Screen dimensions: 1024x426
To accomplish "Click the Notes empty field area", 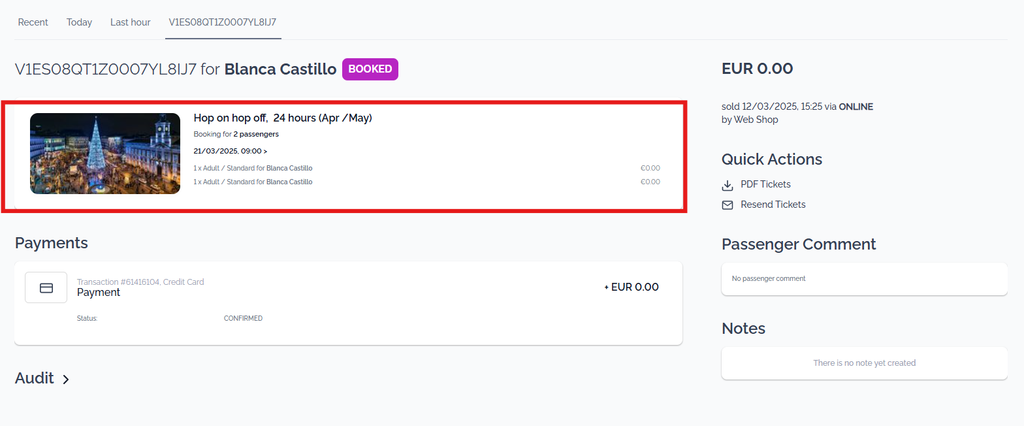I will [x=864, y=363].
